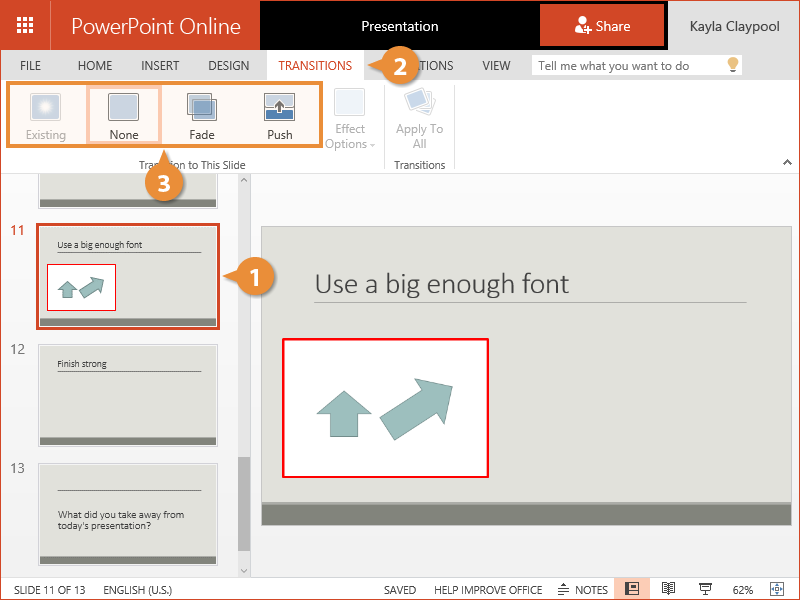Select the None transition
800x600 pixels.
pos(124,116)
